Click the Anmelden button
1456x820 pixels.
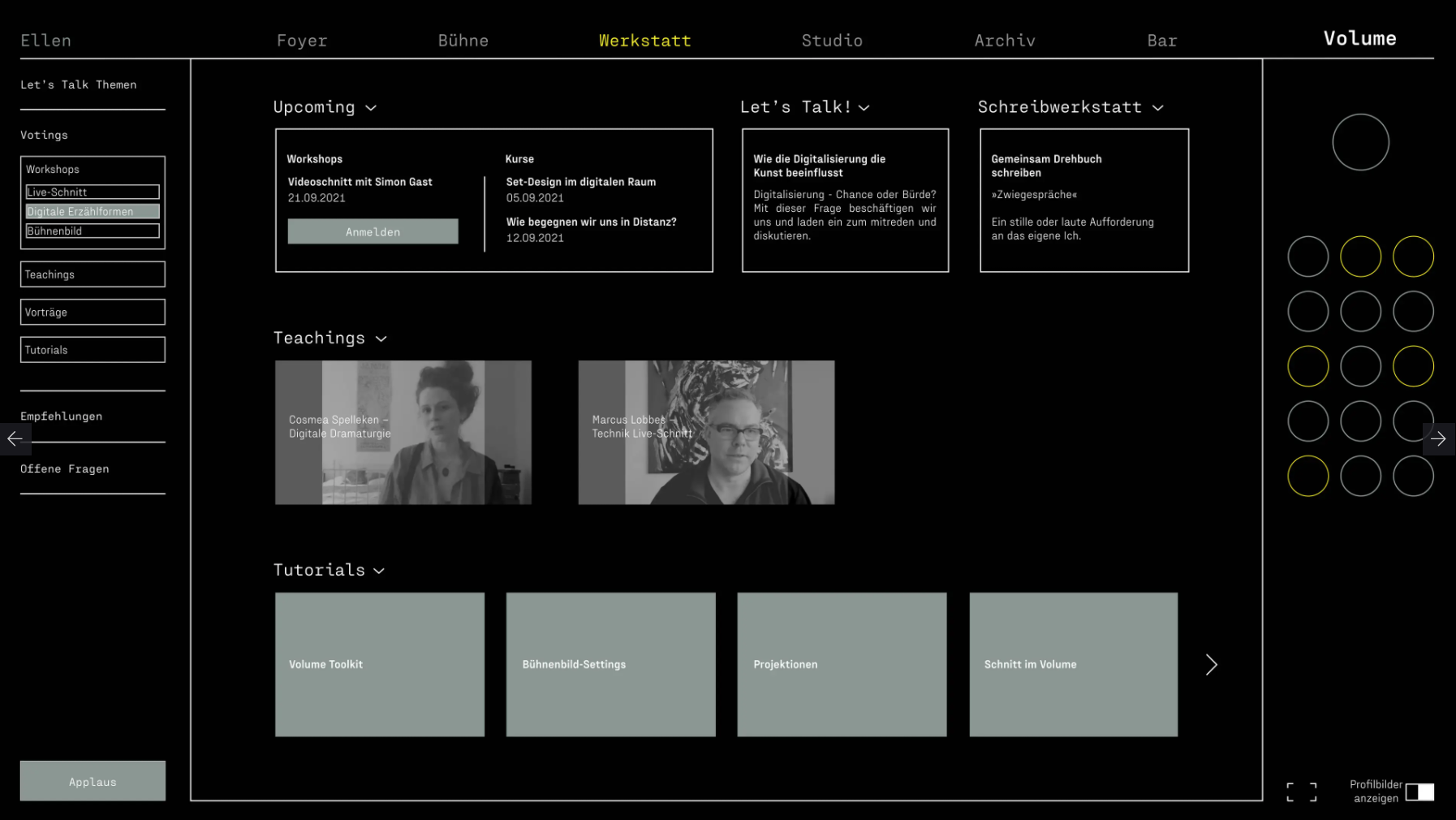373,231
